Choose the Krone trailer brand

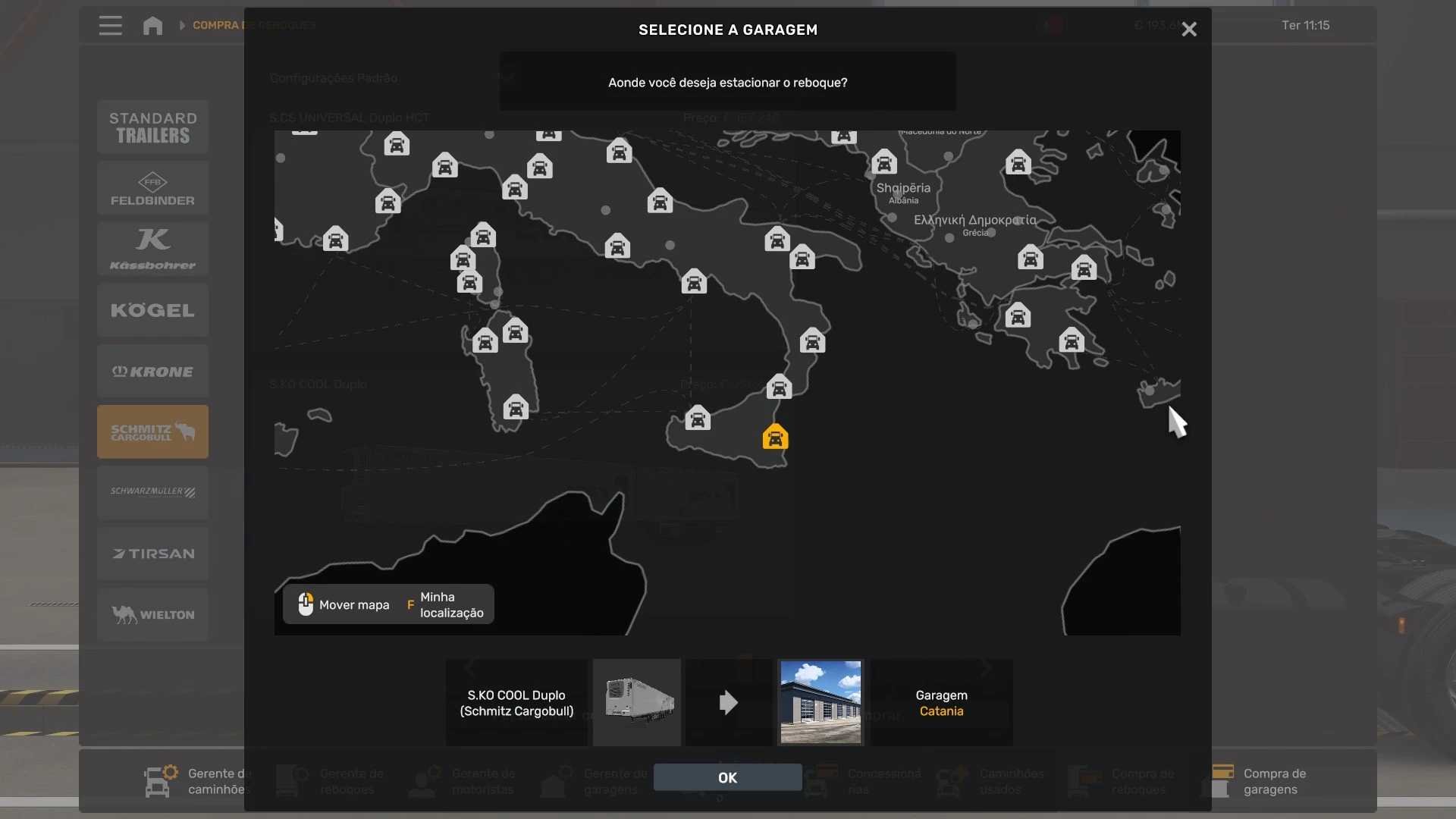click(x=152, y=372)
